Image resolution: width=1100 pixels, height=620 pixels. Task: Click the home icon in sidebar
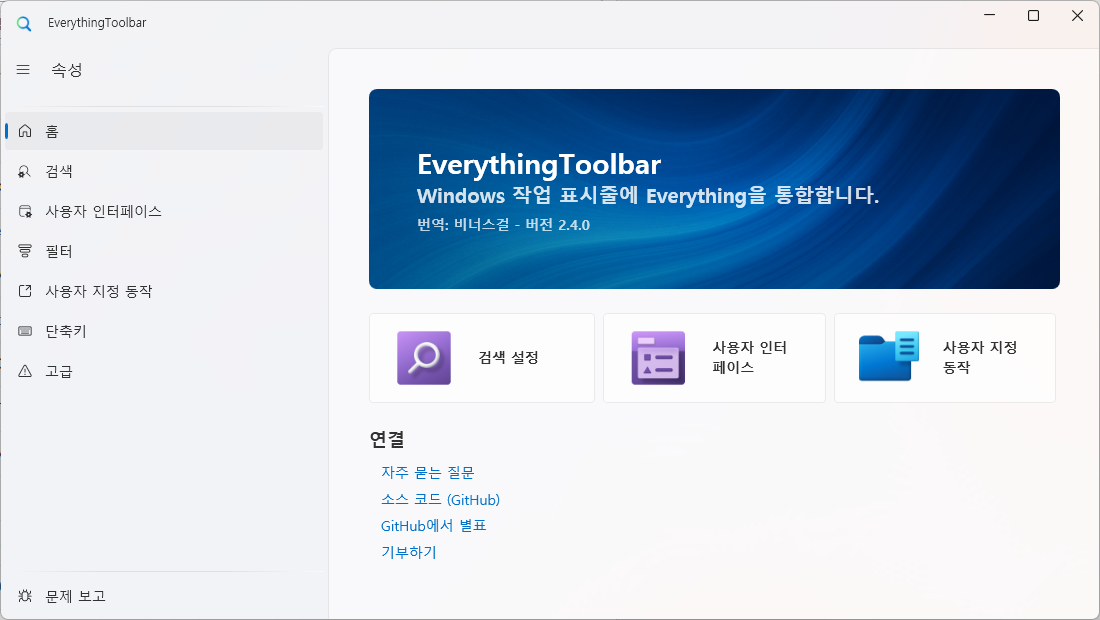(25, 131)
